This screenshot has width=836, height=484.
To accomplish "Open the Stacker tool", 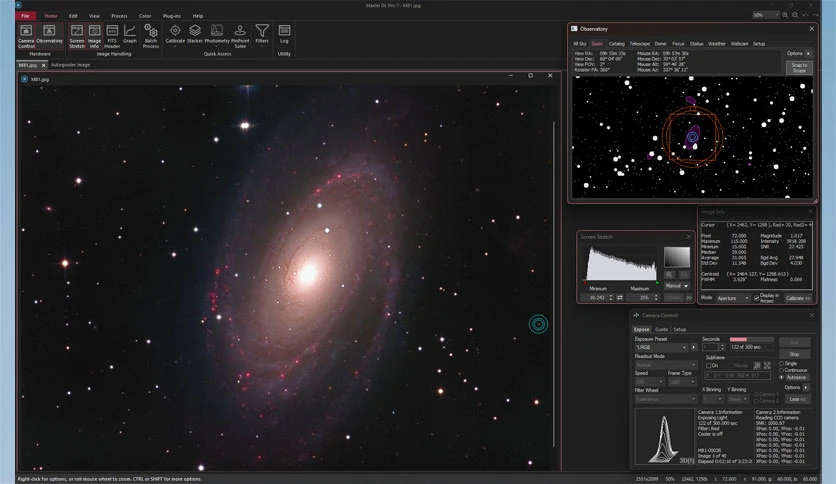I will pos(195,34).
